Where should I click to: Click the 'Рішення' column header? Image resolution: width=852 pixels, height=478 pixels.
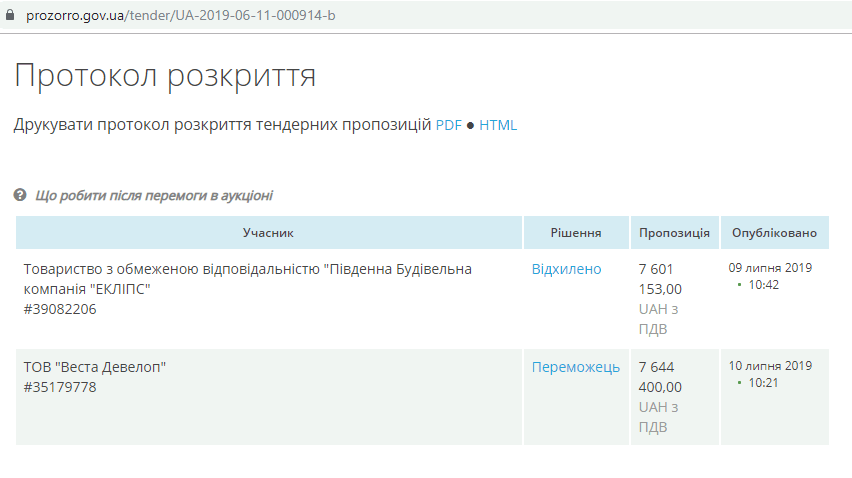(576, 232)
